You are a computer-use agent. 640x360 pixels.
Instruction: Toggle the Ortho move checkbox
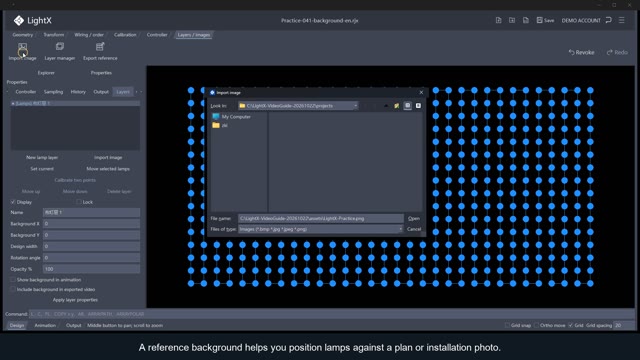click(x=536, y=325)
